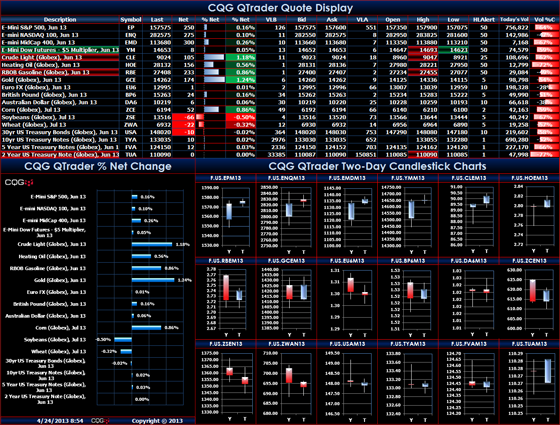Screen dimensions: 560x425
Task: Select the High column header
Action: tap(423, 20)
